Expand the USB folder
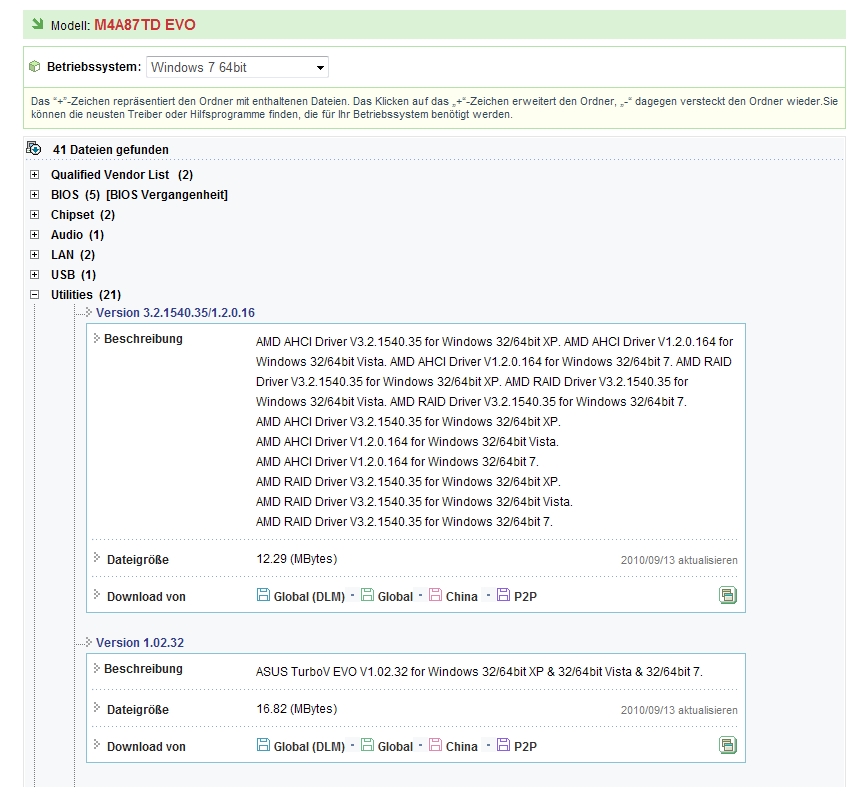The image size is (852, 795). coord(35,274)
